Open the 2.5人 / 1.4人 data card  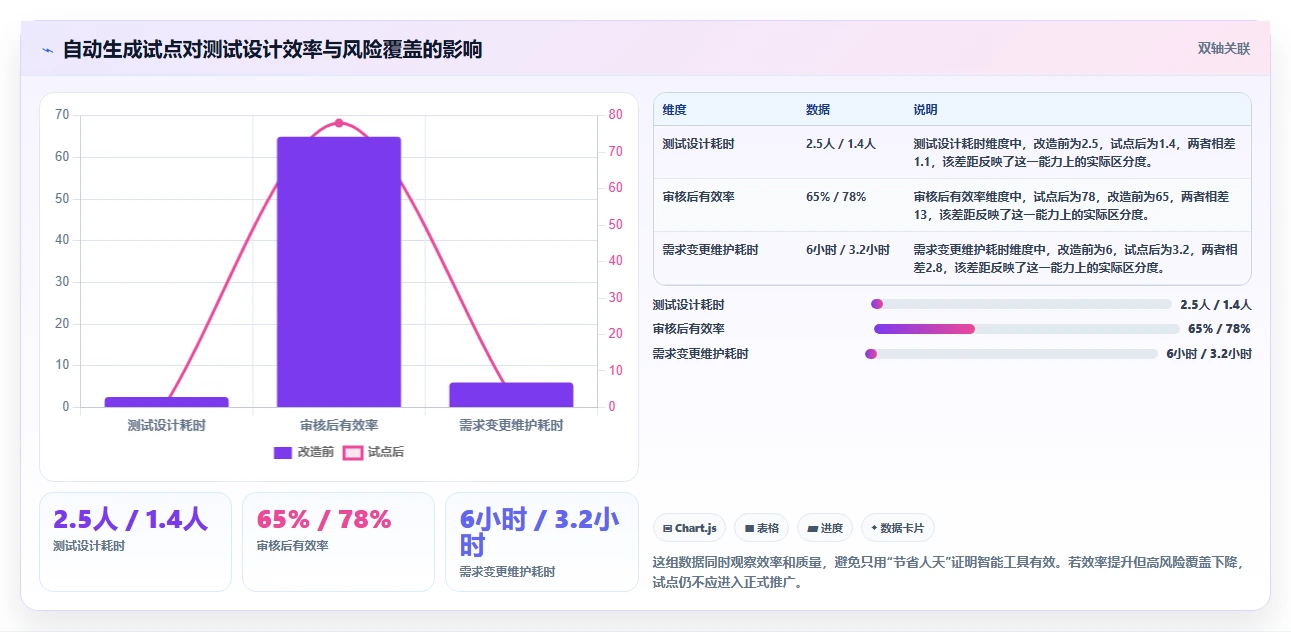135,542
